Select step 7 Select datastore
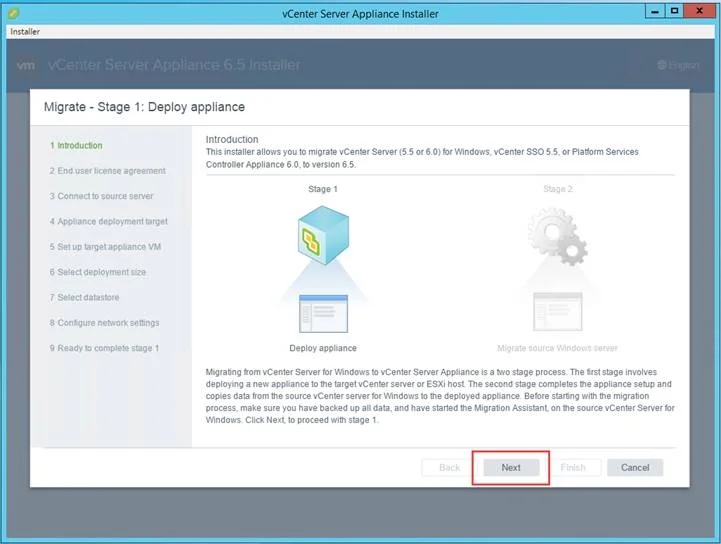This screenshot has height=544, width=721. [x=85, y=297]
